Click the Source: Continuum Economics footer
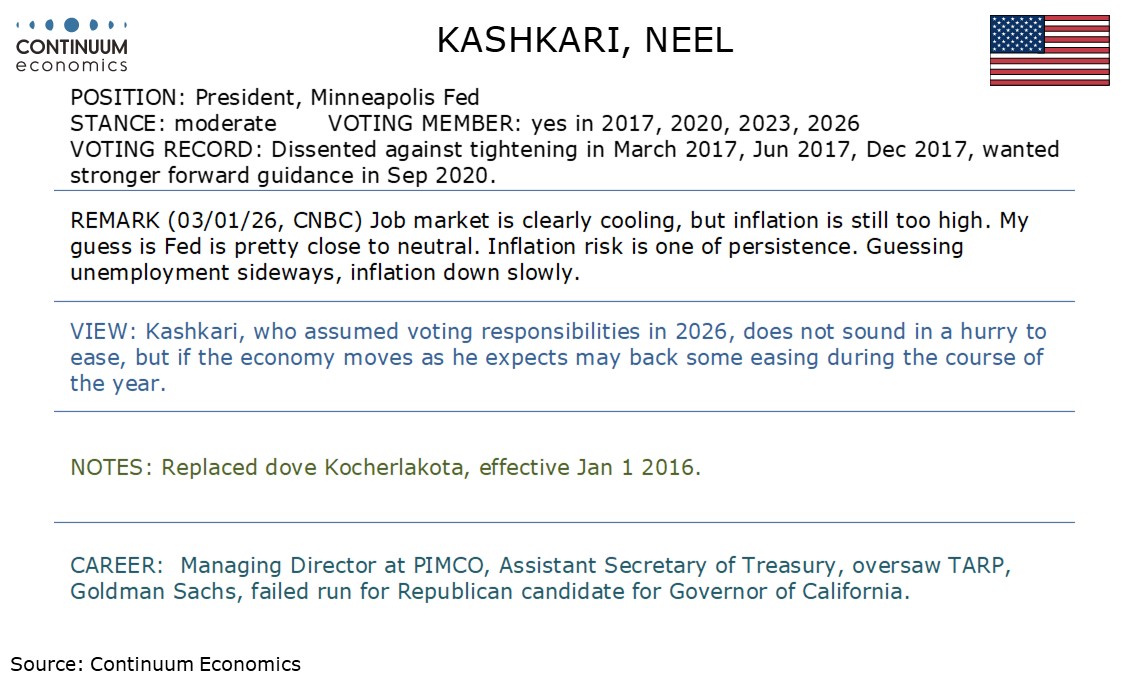This screenshot has height=680, width=1134. 155,663
